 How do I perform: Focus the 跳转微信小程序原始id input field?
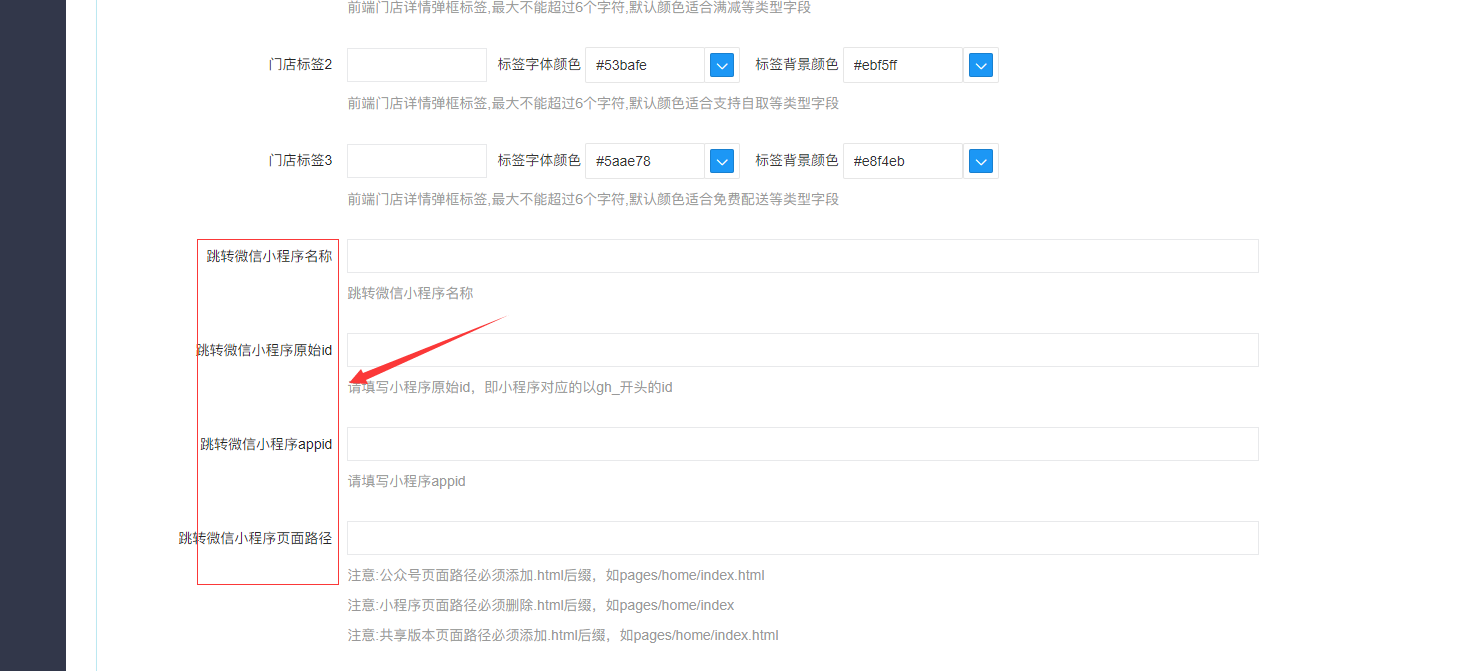[802, 350]
